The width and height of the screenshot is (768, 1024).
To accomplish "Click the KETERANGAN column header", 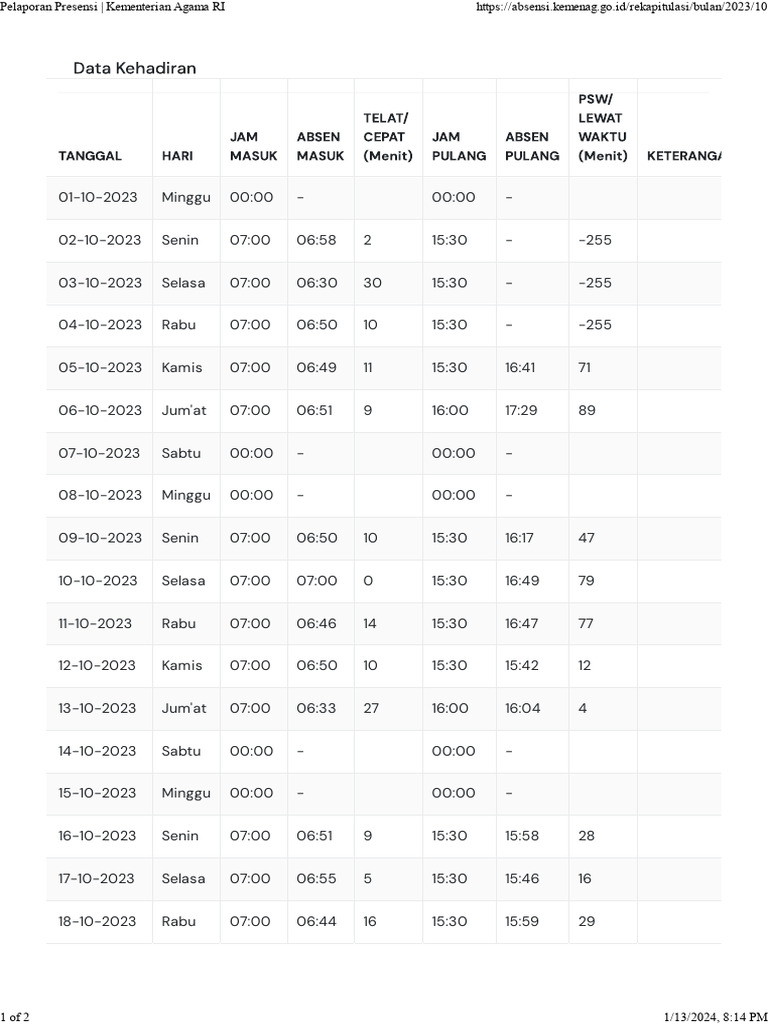I will click(x=684, y=156).
